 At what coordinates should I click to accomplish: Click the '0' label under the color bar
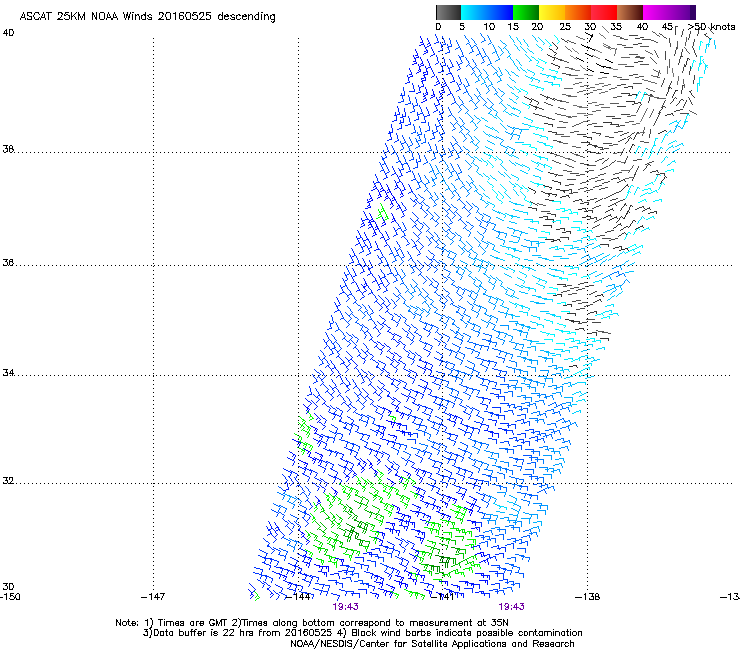(x=438, y=27)
